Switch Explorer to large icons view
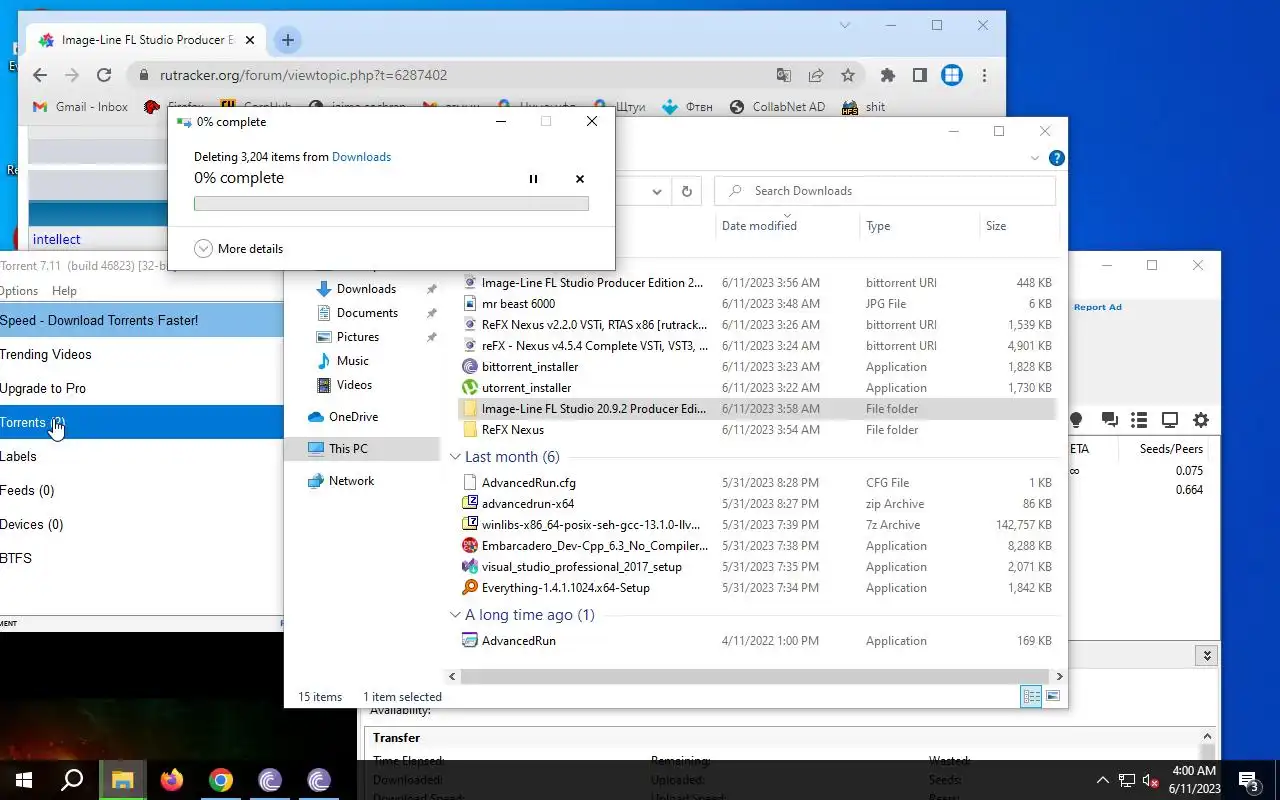The height and width of the screenshot is (800, 1280). 1052,697
